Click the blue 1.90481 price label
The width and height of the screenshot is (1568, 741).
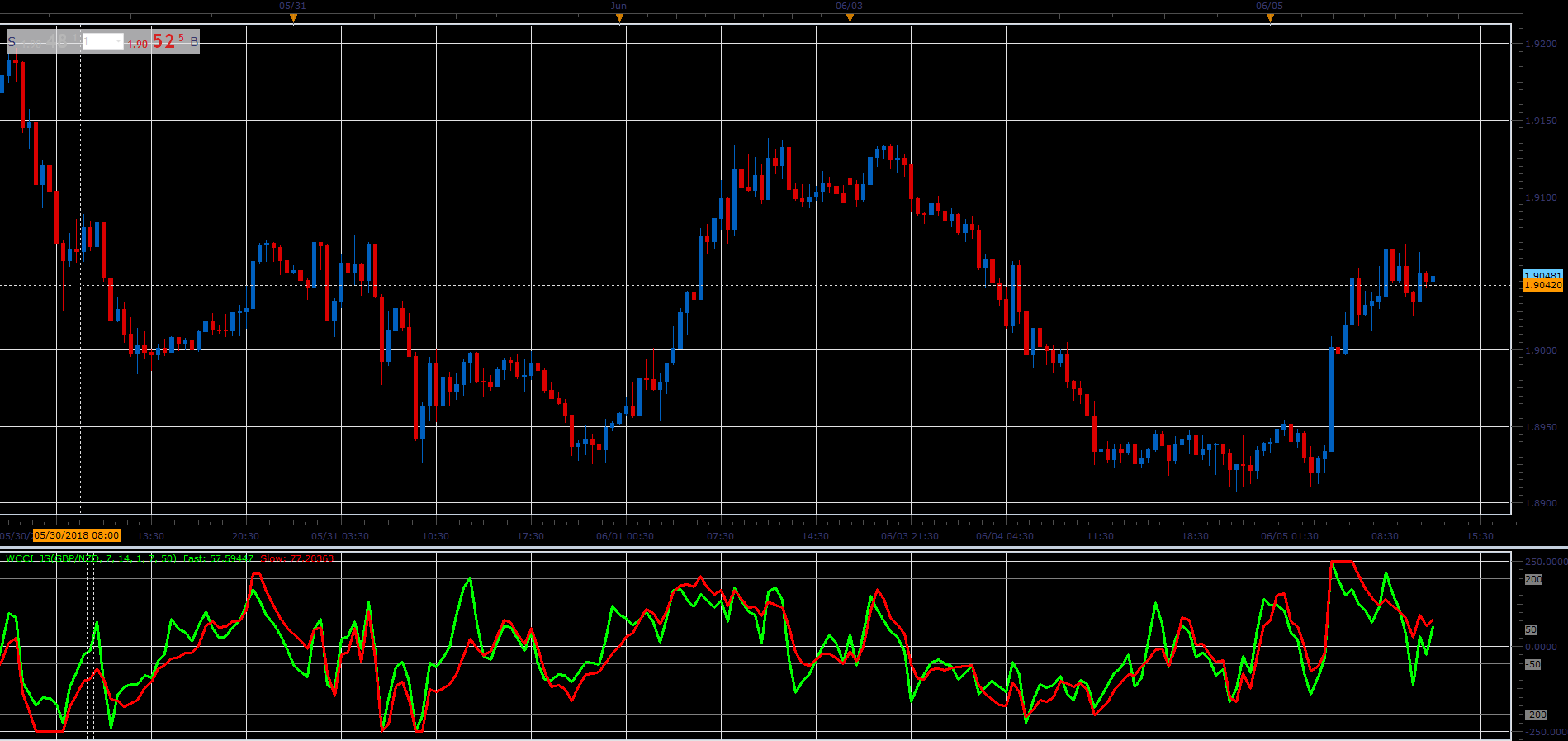click(x=1542, y=275)
